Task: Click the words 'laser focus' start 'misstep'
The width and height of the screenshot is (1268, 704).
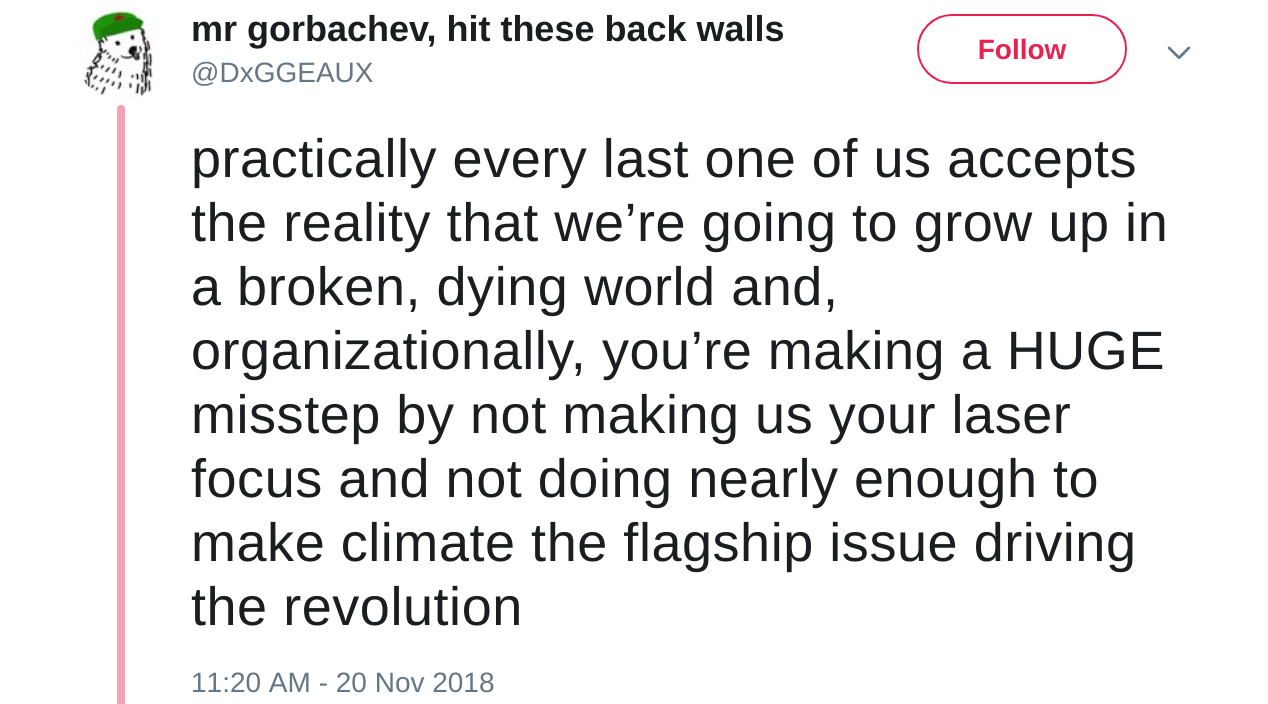Action: [x=285, y=415]
